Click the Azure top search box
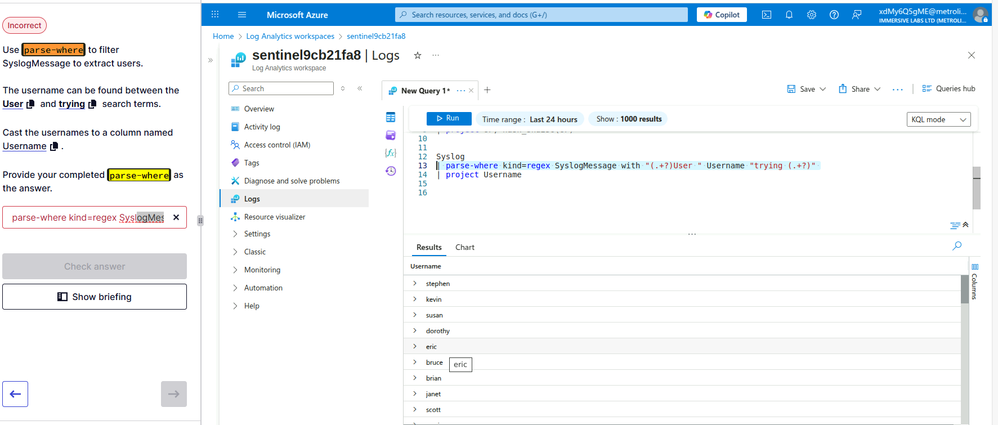The image size is (998, 425). coord(541,15)
